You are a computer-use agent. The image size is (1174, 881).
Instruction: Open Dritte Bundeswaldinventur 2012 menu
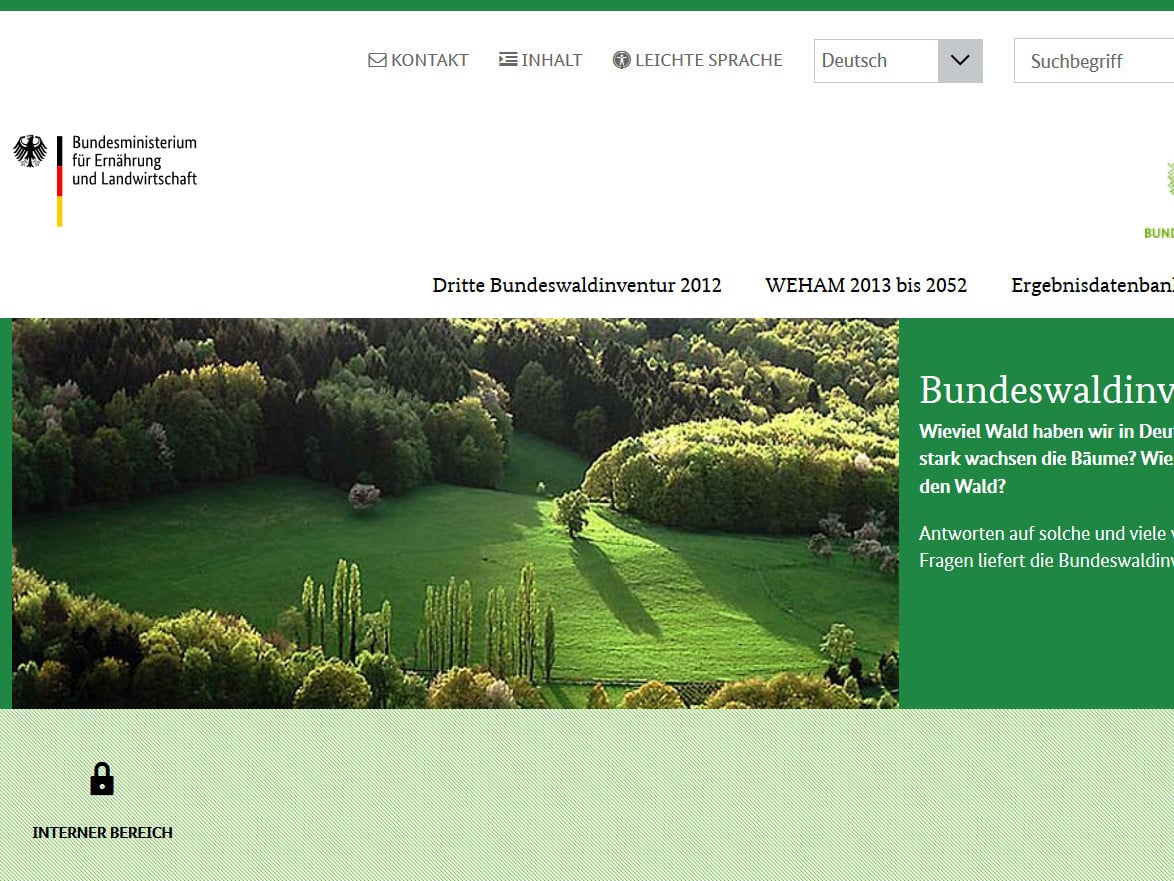[x=577, y=285]
